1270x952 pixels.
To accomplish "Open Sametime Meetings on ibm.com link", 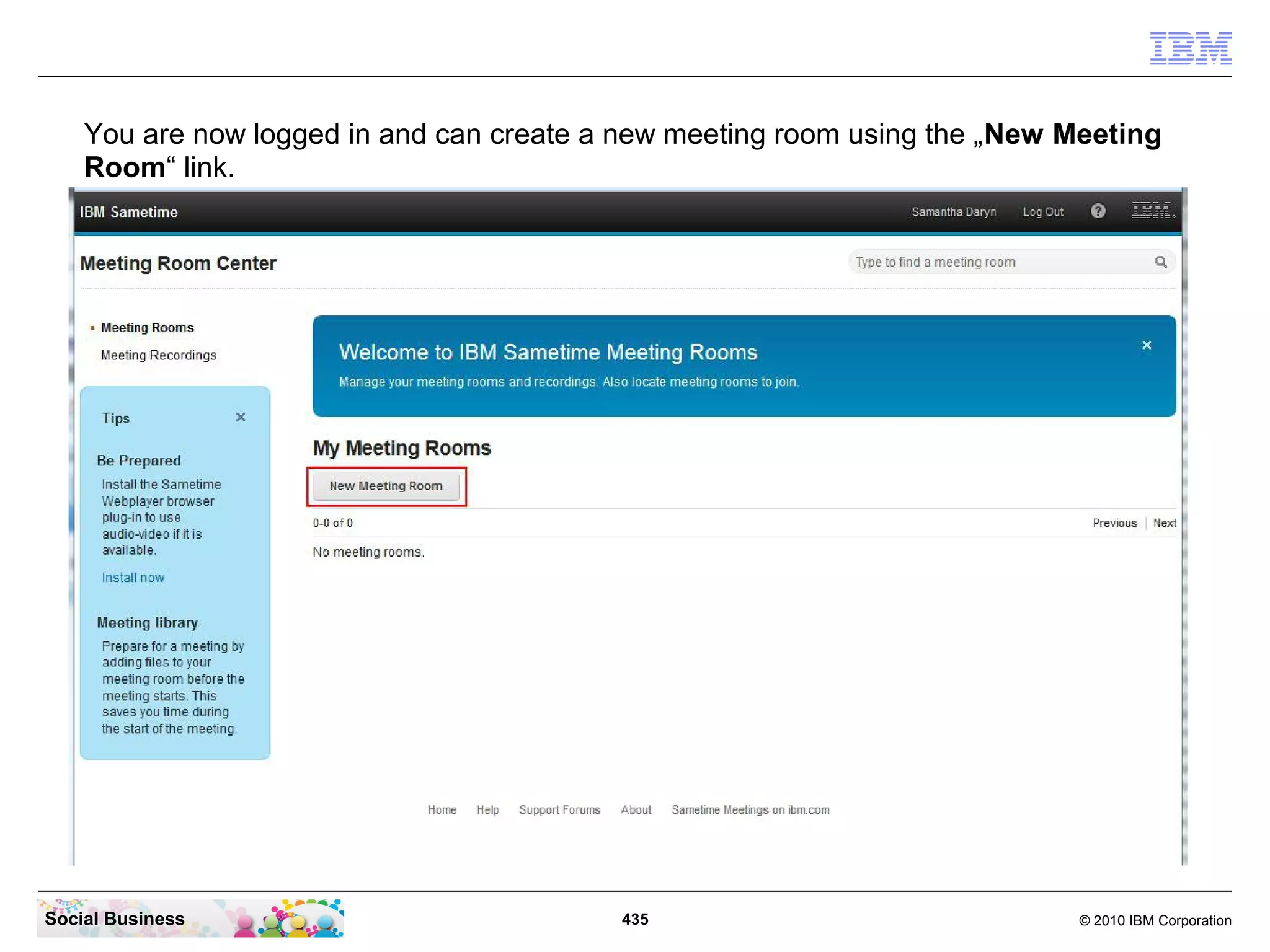I will point(750,810).
